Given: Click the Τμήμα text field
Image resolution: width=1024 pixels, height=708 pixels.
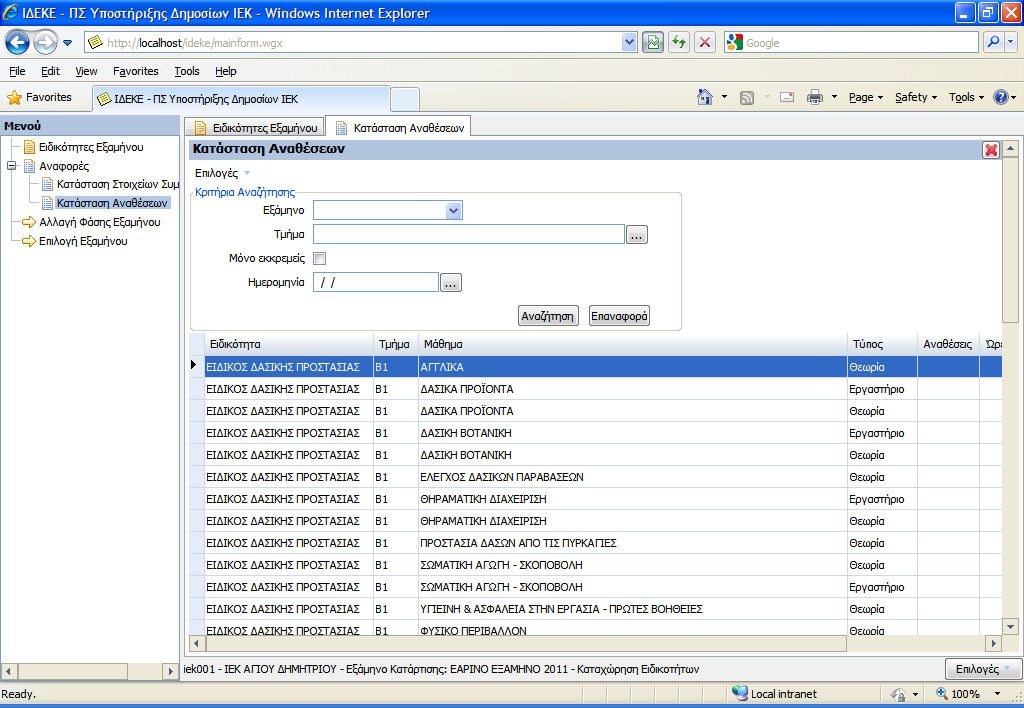Looking at the screenshot, I should (469, 234).
